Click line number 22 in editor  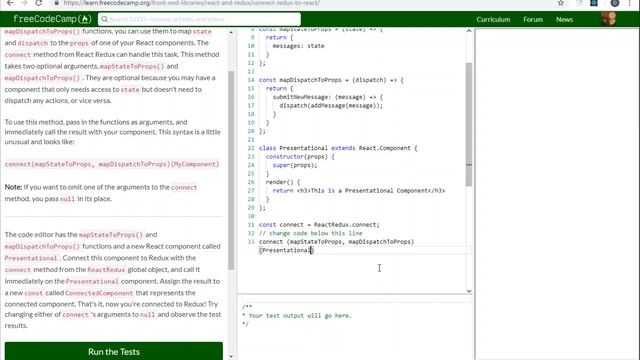pos(251,148)
